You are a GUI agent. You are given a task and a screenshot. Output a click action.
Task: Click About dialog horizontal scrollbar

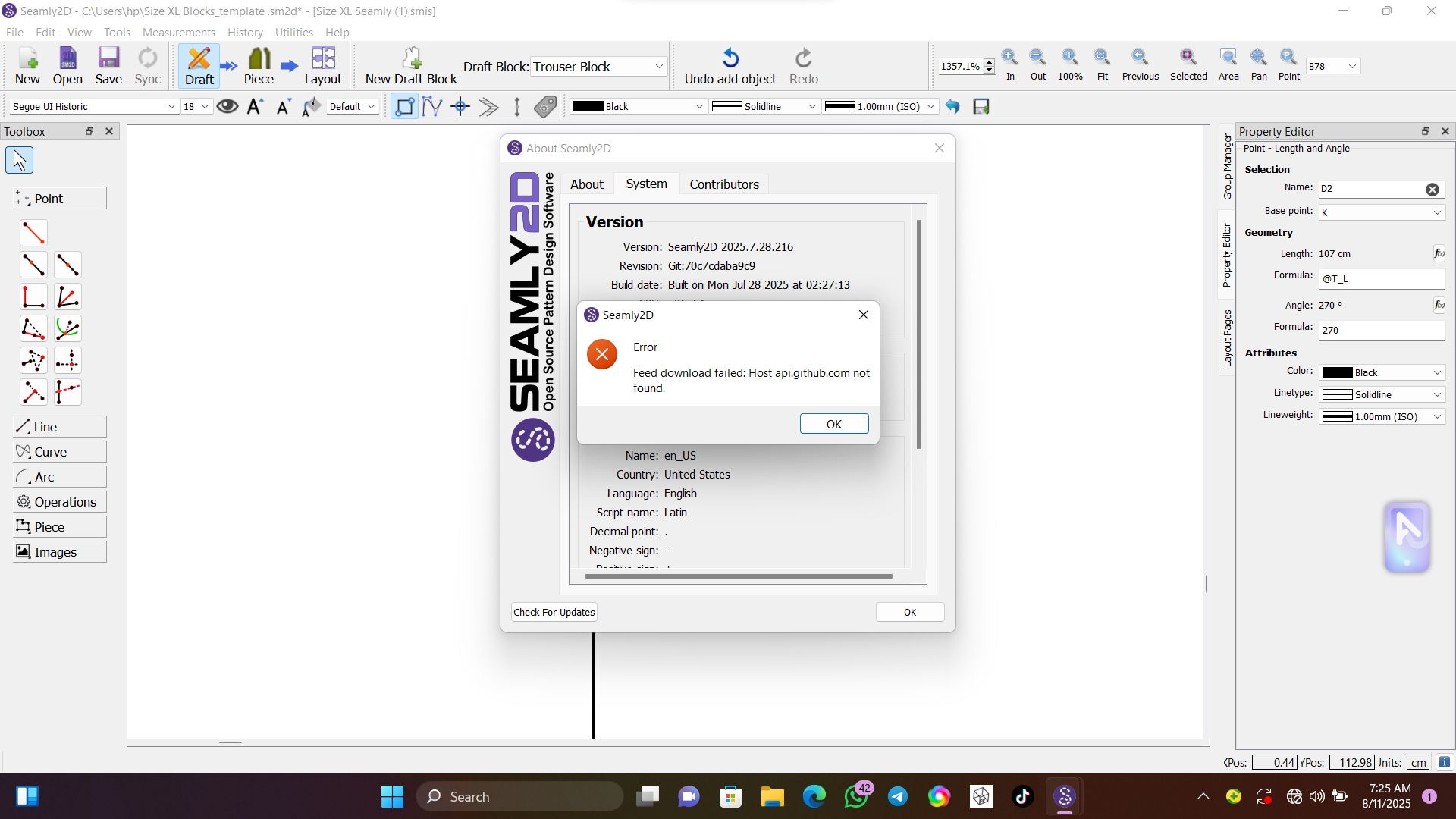click(739, 576)
